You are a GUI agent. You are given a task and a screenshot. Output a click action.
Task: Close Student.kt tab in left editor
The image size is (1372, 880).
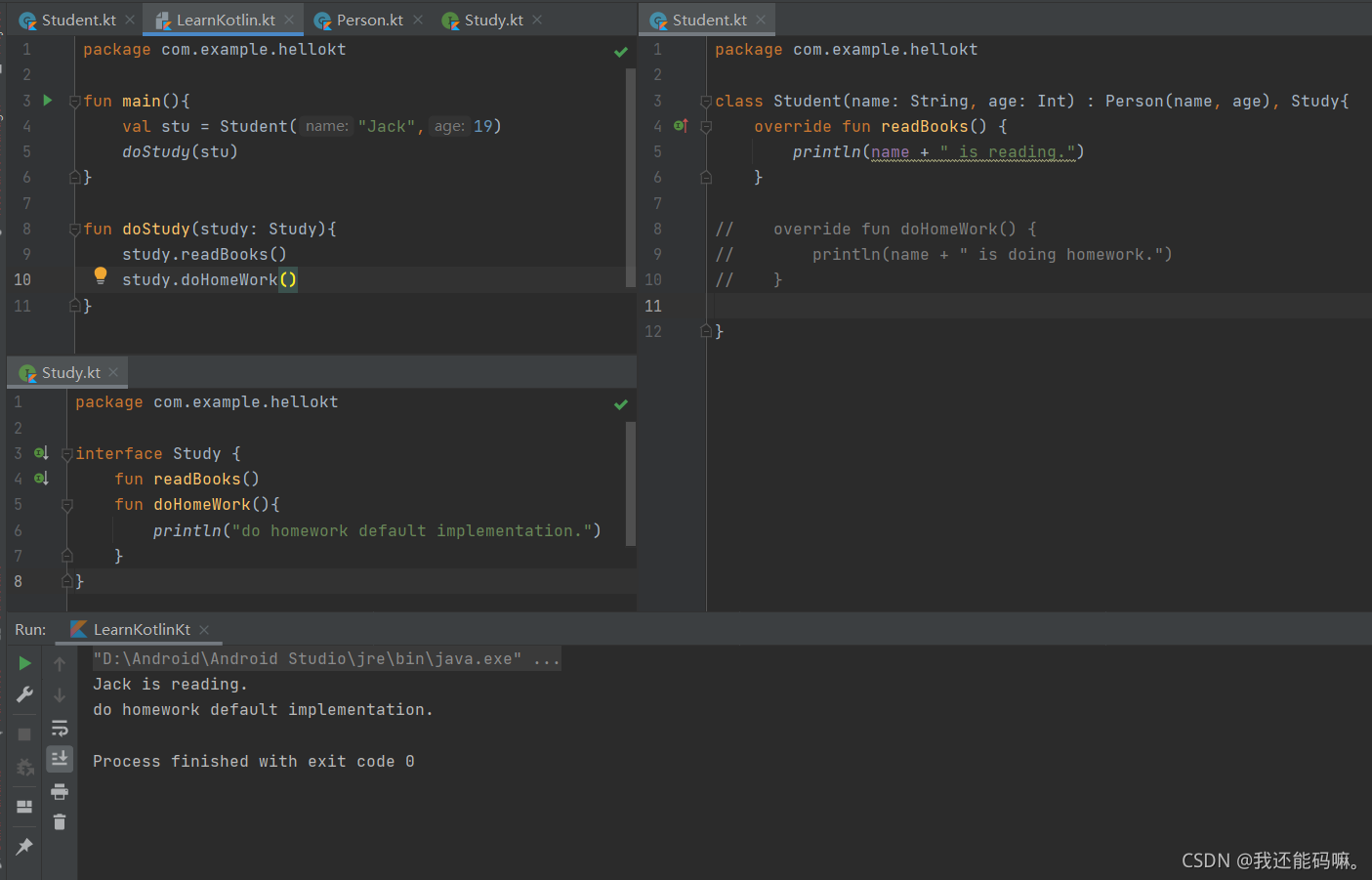point(130,20)
